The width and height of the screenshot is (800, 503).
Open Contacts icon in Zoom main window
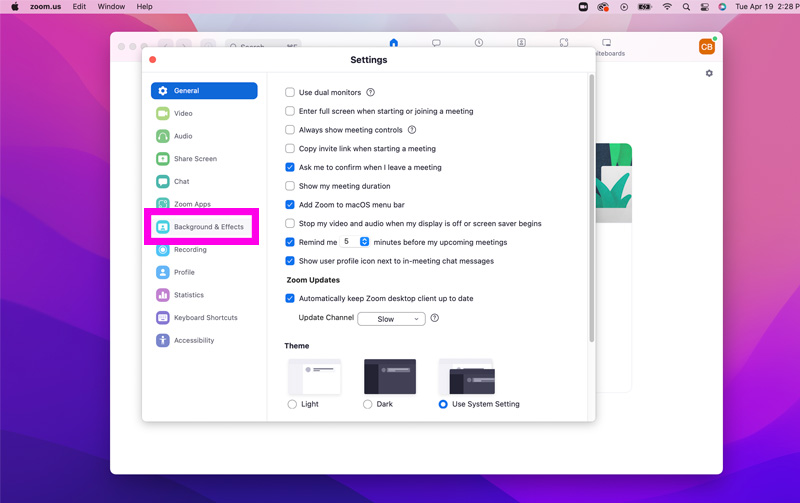521,43
